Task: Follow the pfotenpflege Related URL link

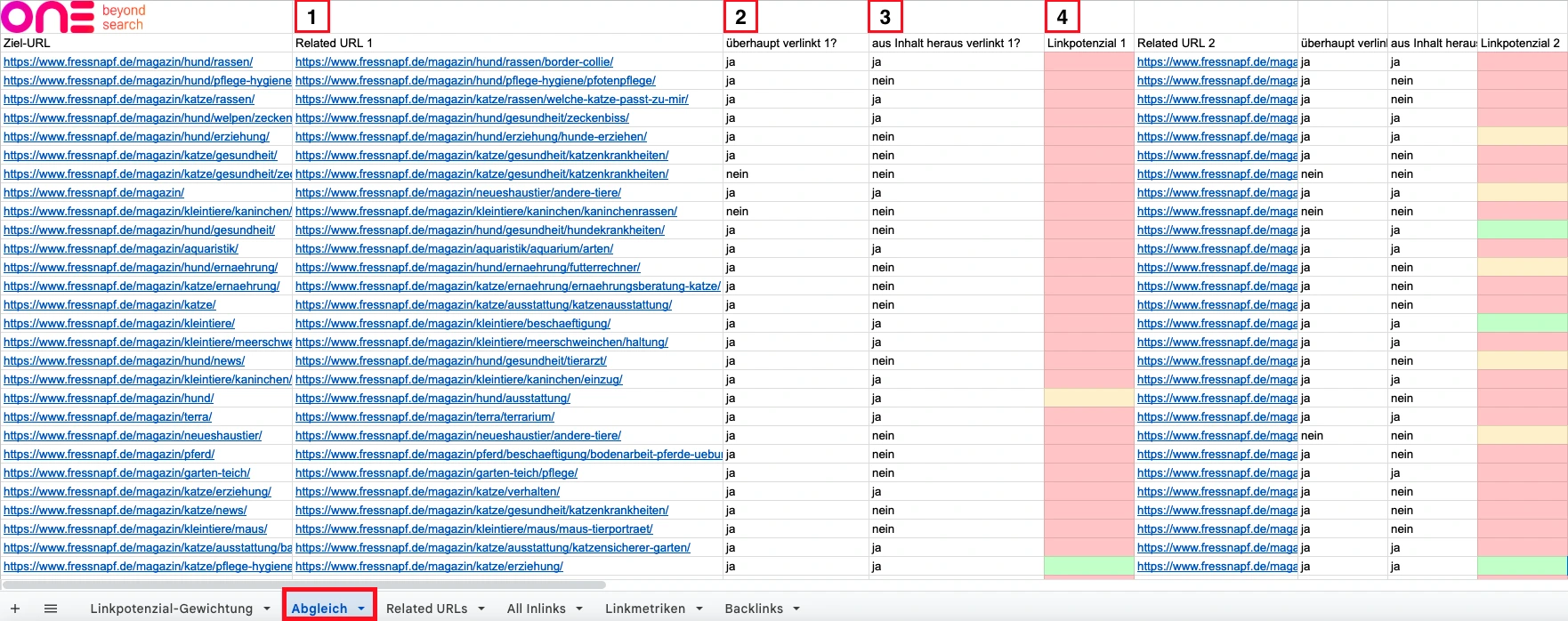Action: pyautogui.click(x=475, y=81)
